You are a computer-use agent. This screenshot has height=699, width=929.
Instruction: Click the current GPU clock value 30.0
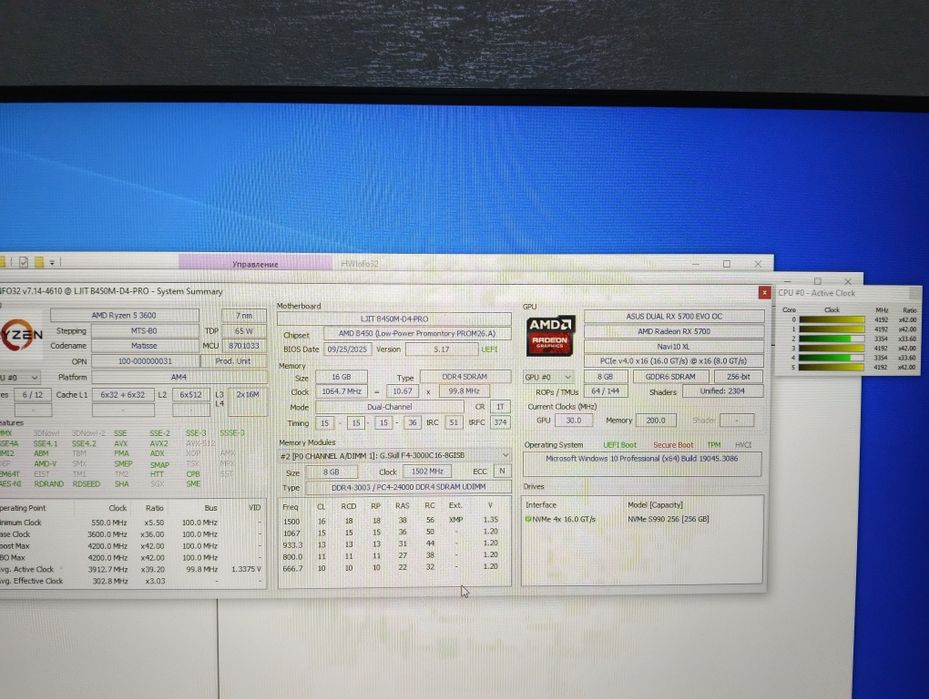574,420
